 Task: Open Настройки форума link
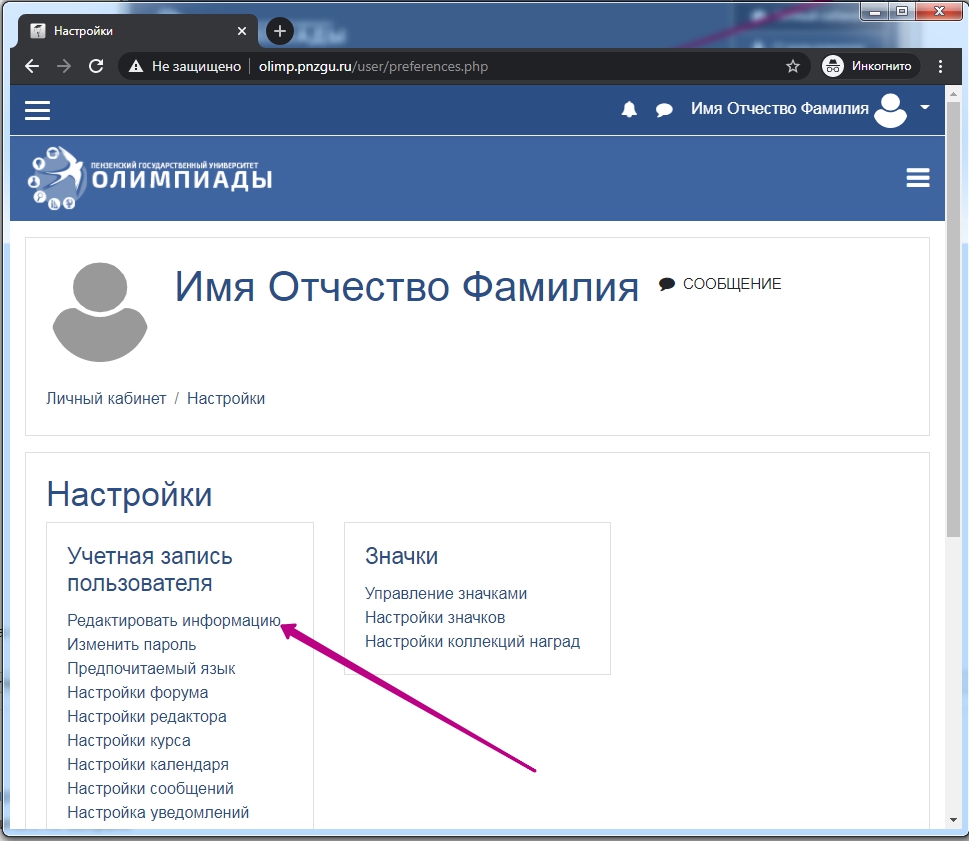click(x=138, y=693)
